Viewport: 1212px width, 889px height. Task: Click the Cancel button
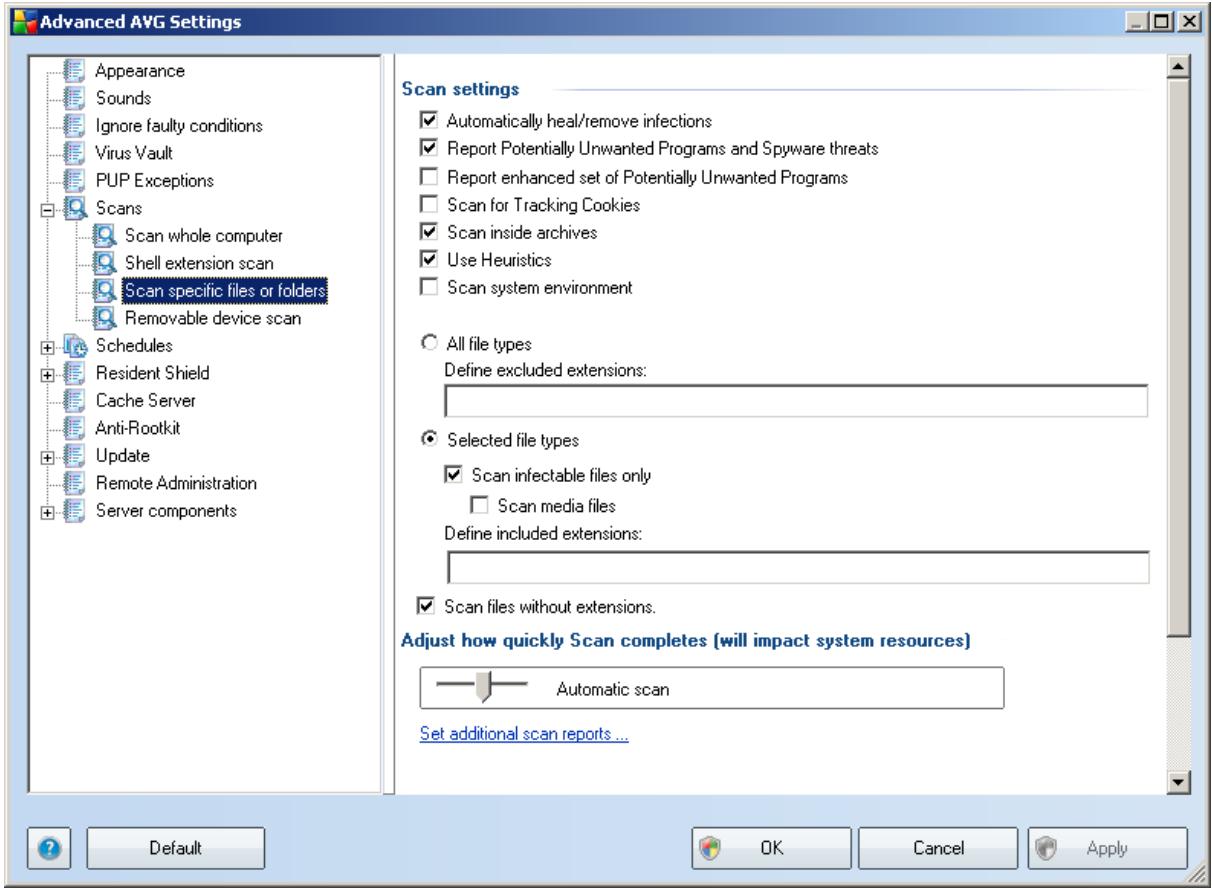[x=938, y=847]
